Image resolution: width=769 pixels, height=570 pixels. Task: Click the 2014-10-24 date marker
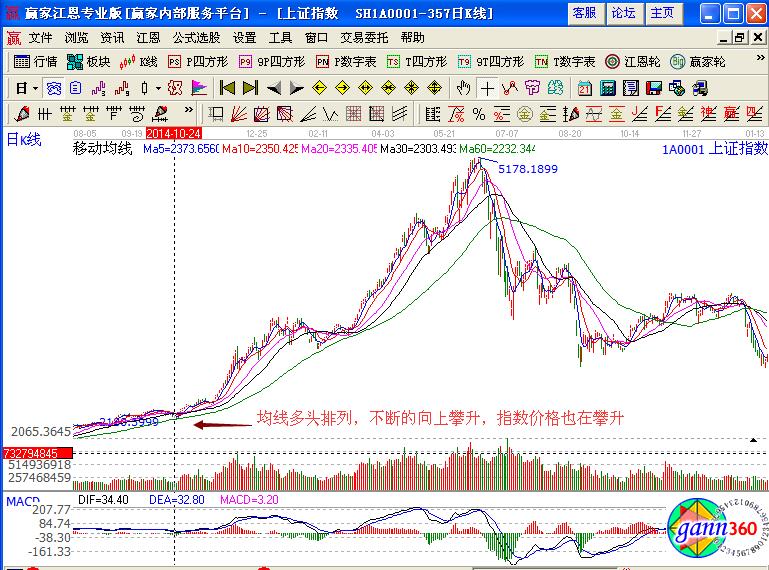pyautogui.click(x=174, y=132)
